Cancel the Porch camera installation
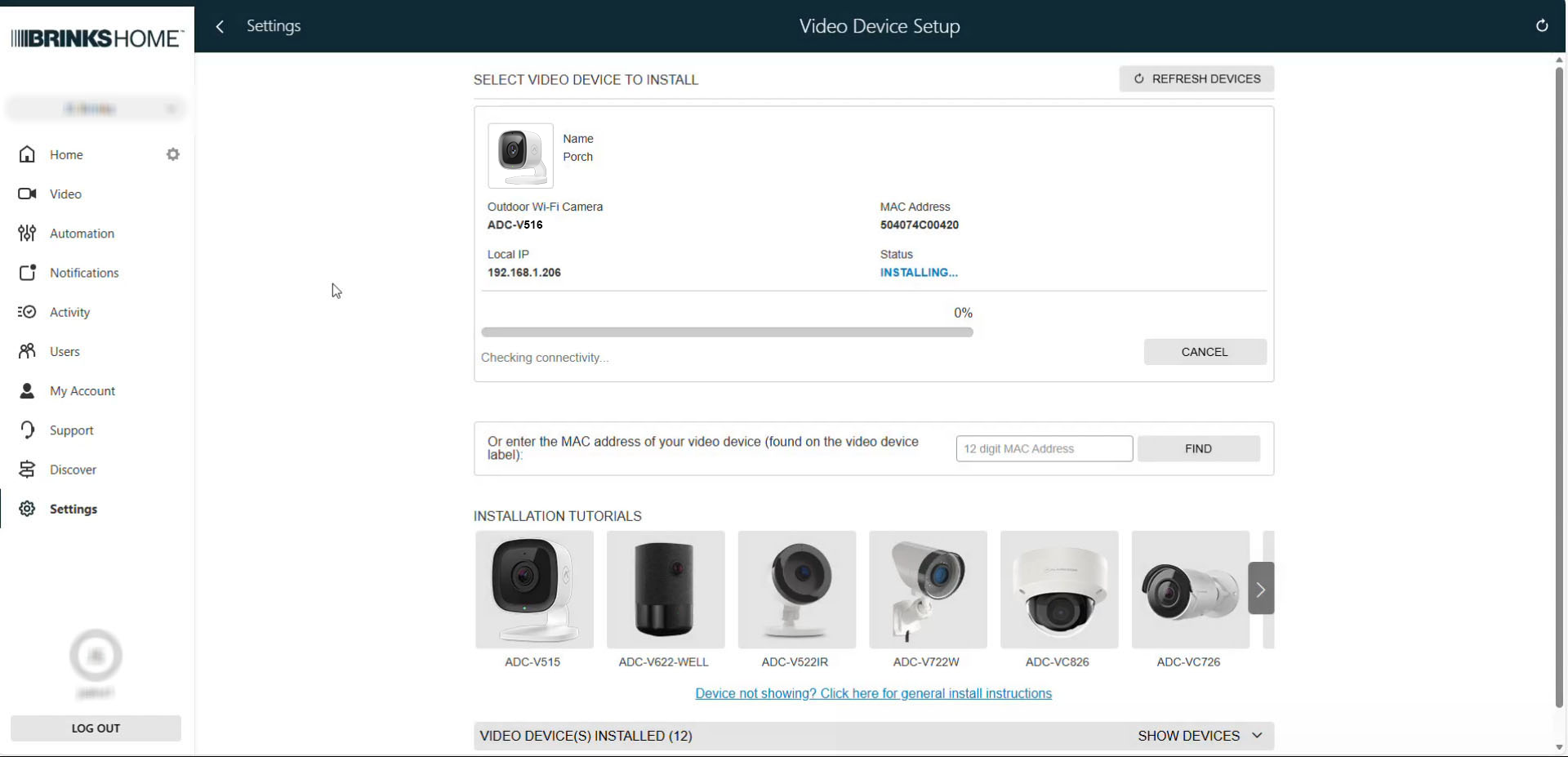 point(1205,352)
